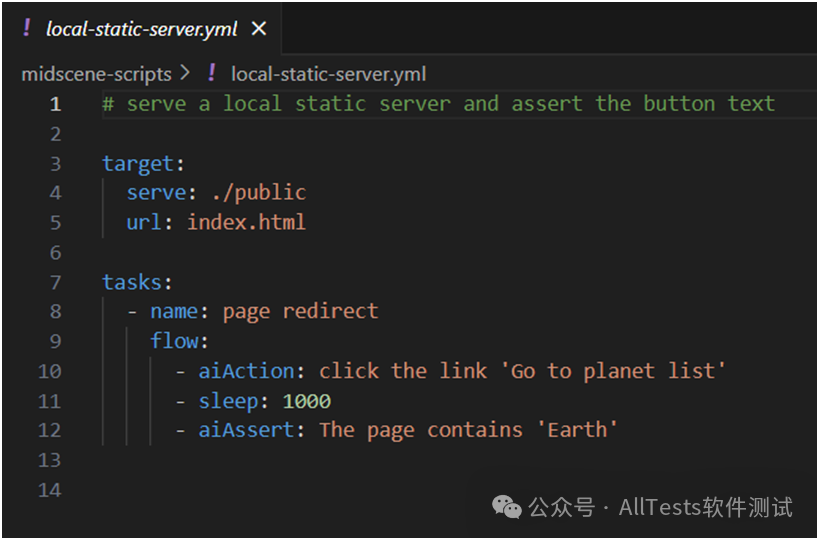The image size is (819, 540).
Task: Click the aiAction key on line 10
Action: coord(247,371)
